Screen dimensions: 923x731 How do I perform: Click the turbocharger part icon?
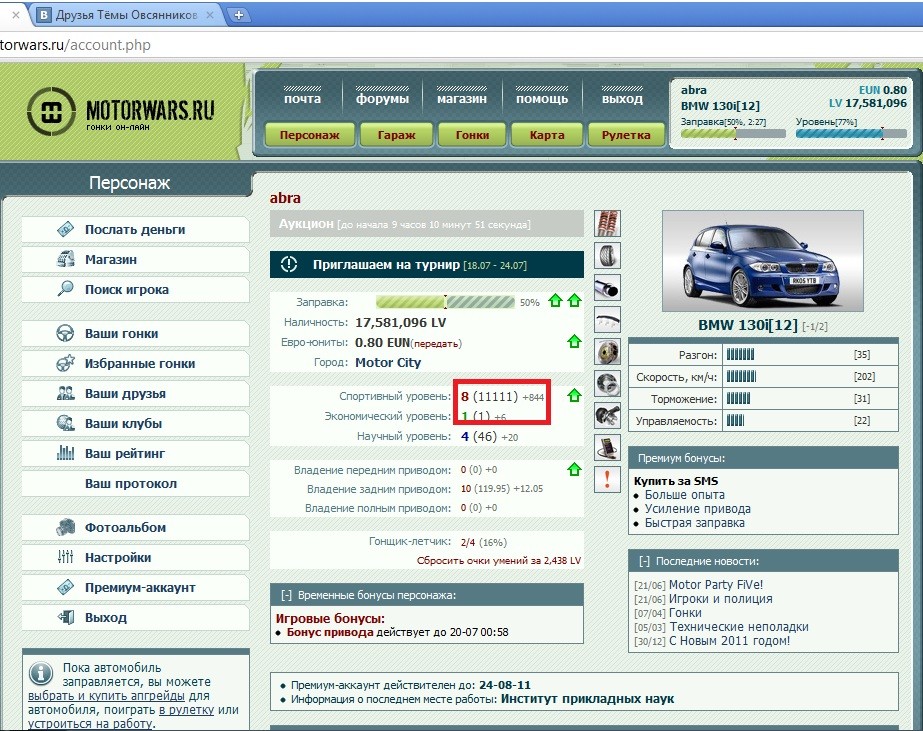coord(607,416)
